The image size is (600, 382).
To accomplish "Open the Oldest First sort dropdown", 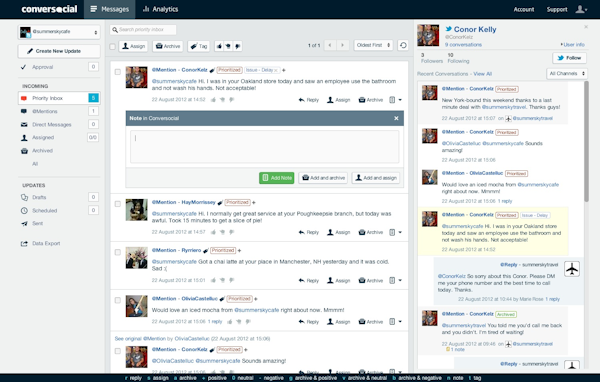I will pyautogui.click(x=373, y=46).
